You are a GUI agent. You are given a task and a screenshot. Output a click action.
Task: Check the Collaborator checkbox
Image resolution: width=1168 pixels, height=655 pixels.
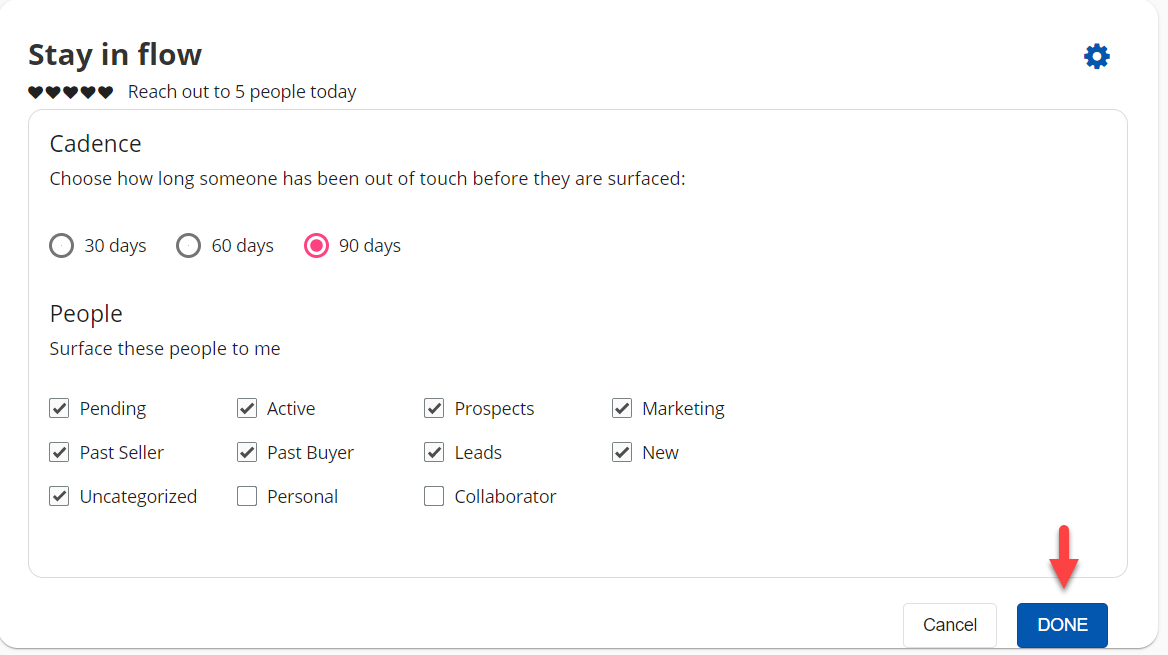[434, 497]
